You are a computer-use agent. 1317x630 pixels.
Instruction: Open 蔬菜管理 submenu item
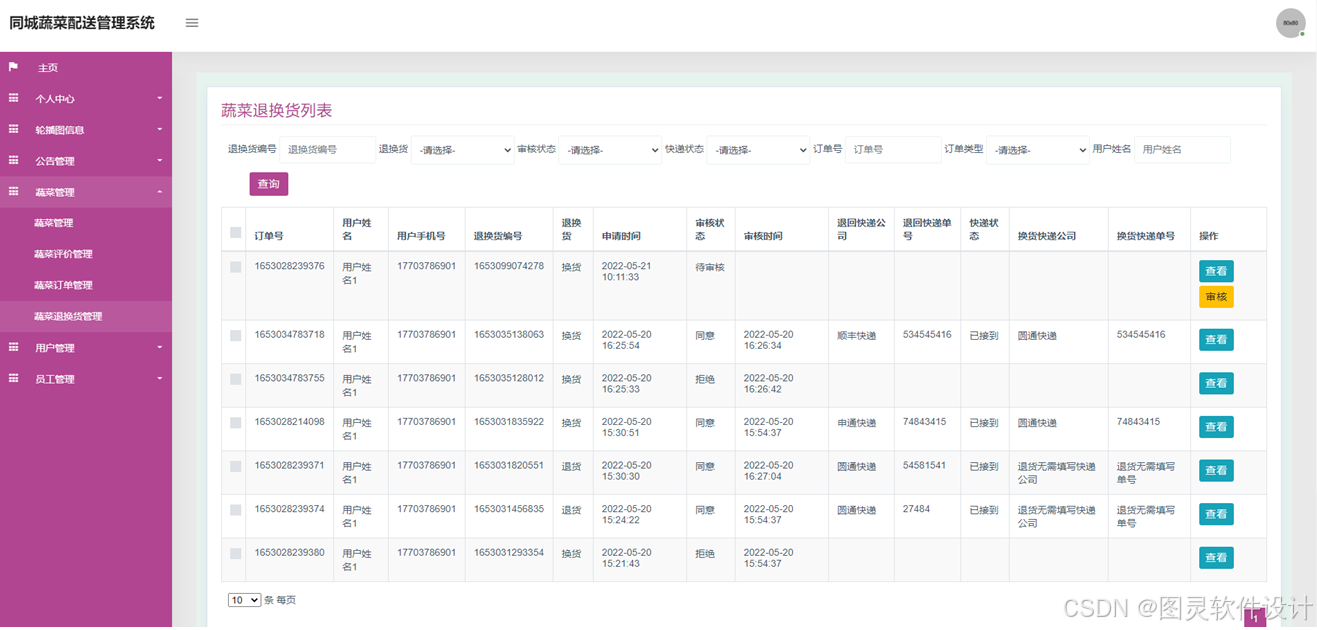[86, 223]
